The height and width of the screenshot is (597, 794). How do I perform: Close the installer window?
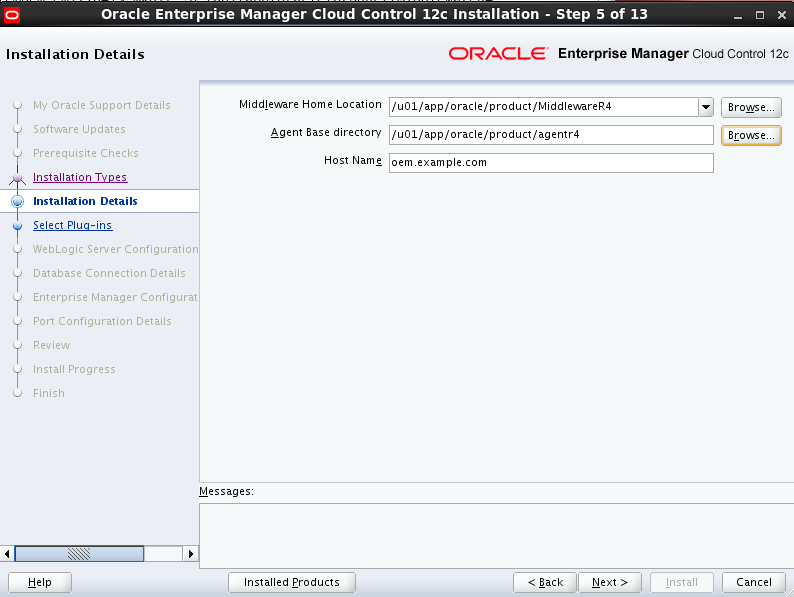(x=782, y=15)
